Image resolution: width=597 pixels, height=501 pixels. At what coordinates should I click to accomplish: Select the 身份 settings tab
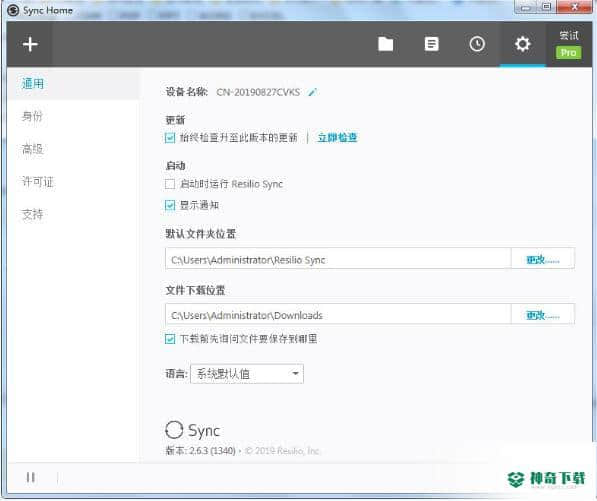(32, 116)
